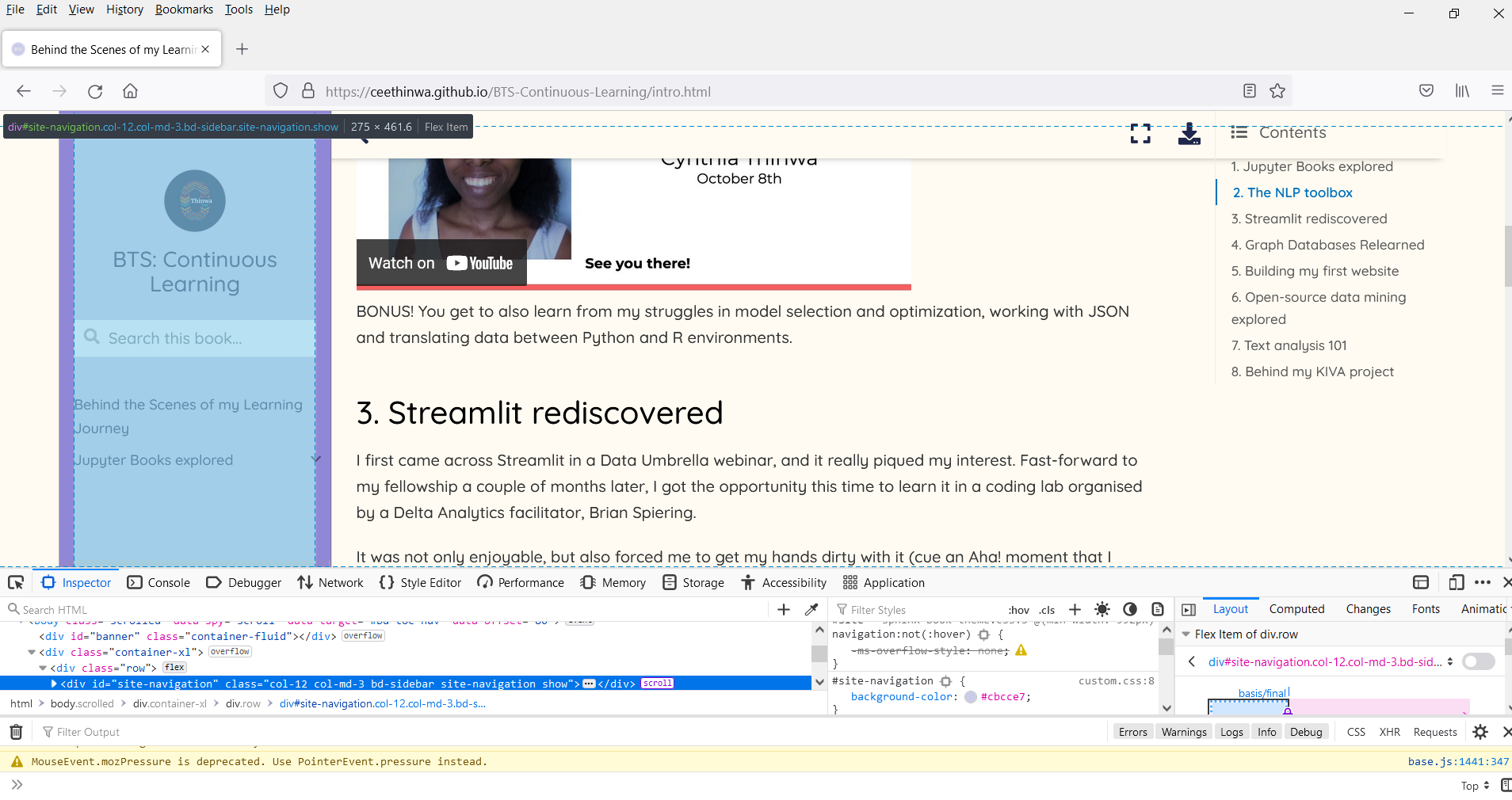This screenshot has width=1512, height=800.
Task: Collapse Flex Item of div.row section
Action: (x=1186, y=634)
